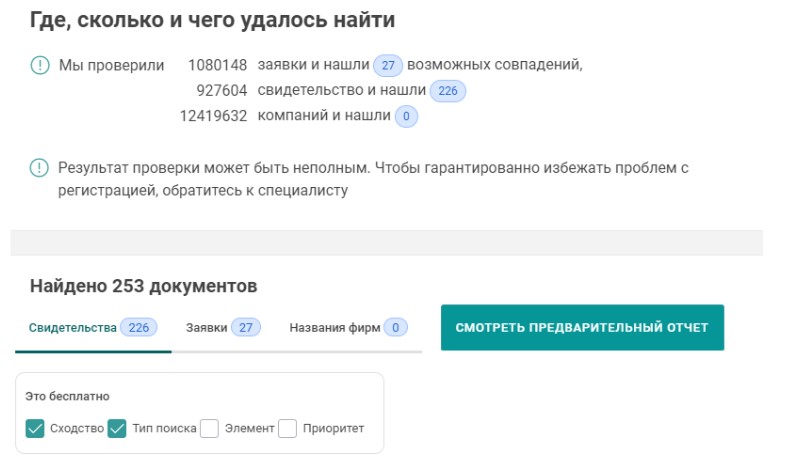Image resolution: width=787 pixels, height=471 pixels.
Task: Disable the Тип поиска checkbox
Action: [x=117, y=429]
